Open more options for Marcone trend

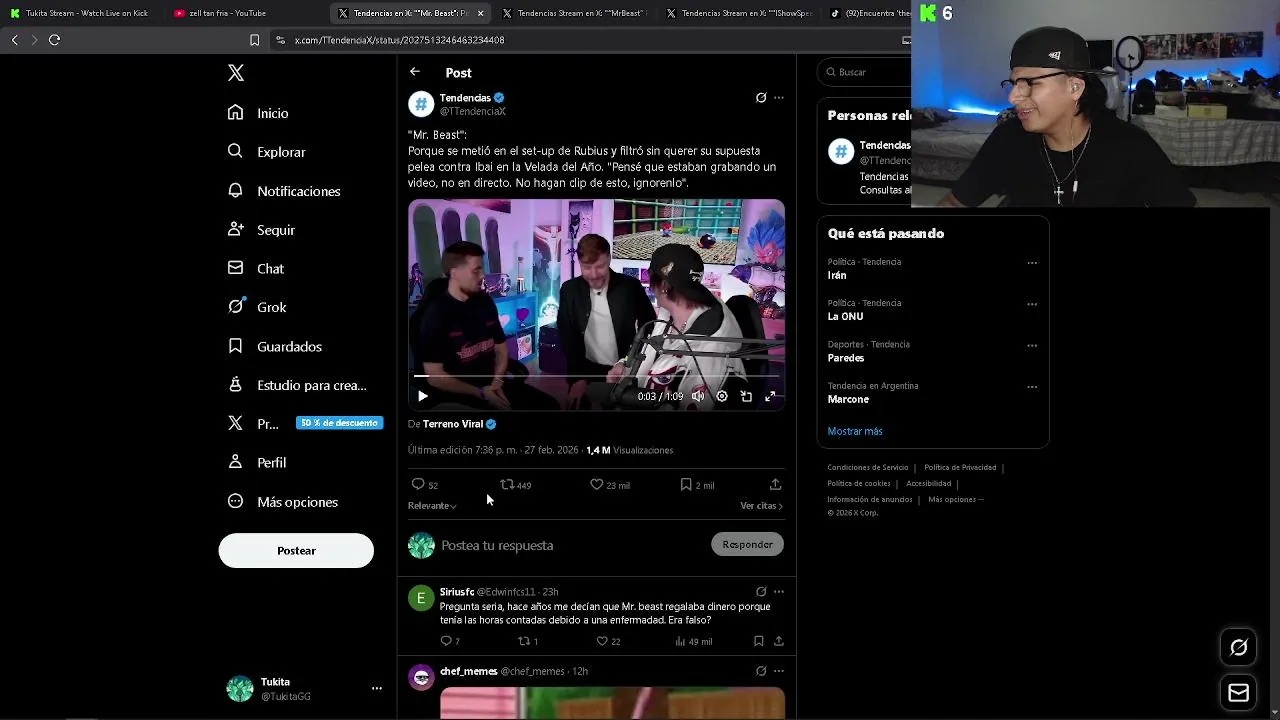1032,387
